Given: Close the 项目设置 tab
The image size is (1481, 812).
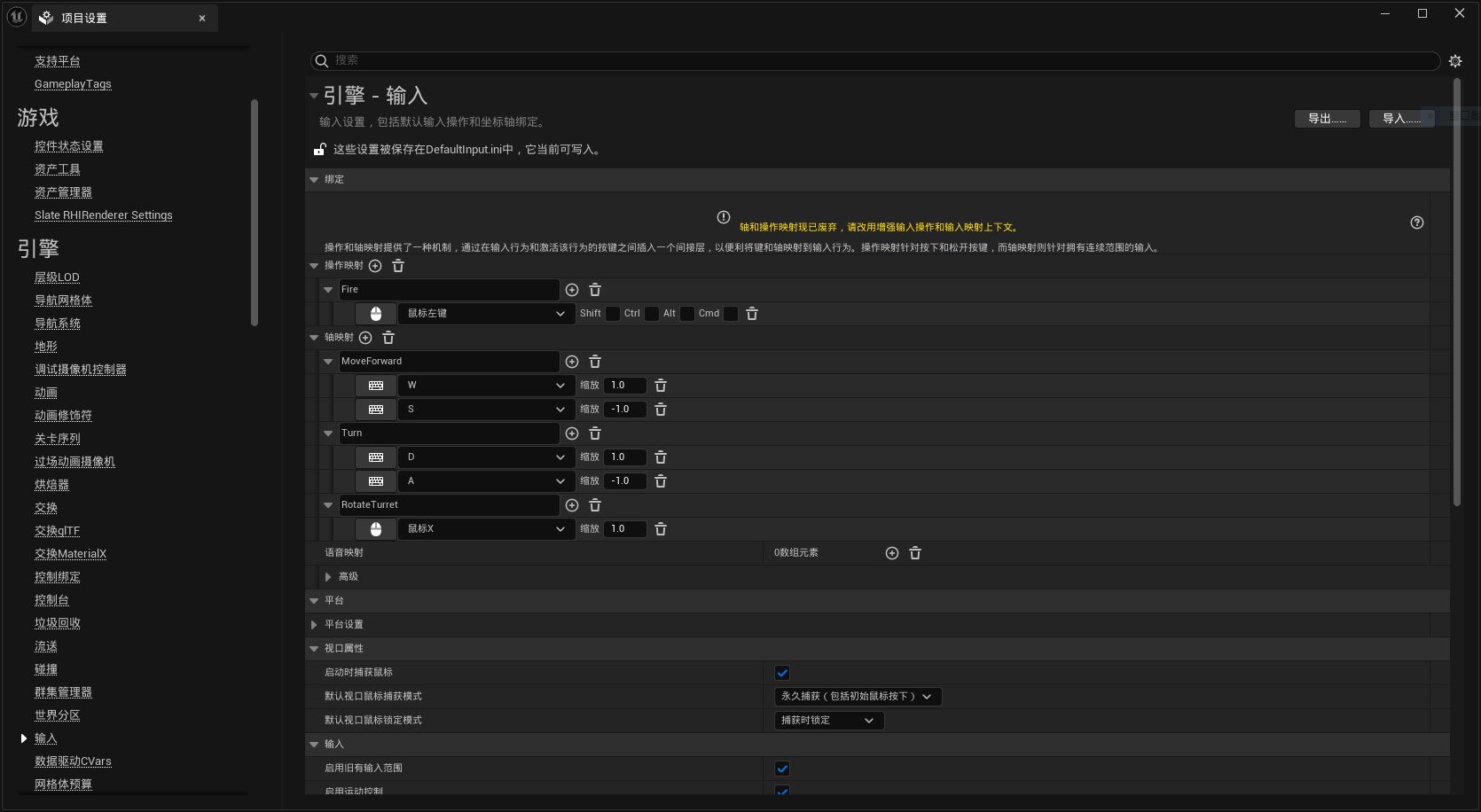Looking at the screenshot, I should coord(202,19).
